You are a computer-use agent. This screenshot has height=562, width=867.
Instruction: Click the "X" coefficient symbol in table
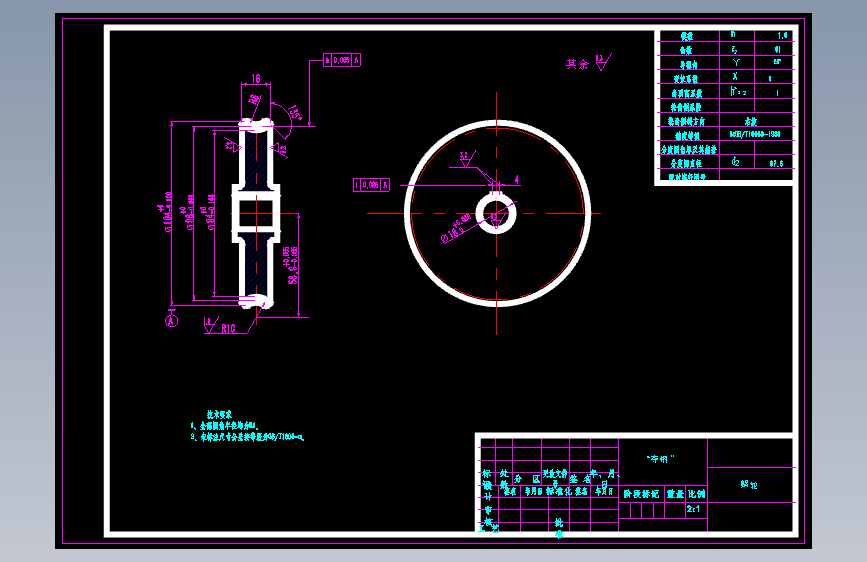(735, 76)
